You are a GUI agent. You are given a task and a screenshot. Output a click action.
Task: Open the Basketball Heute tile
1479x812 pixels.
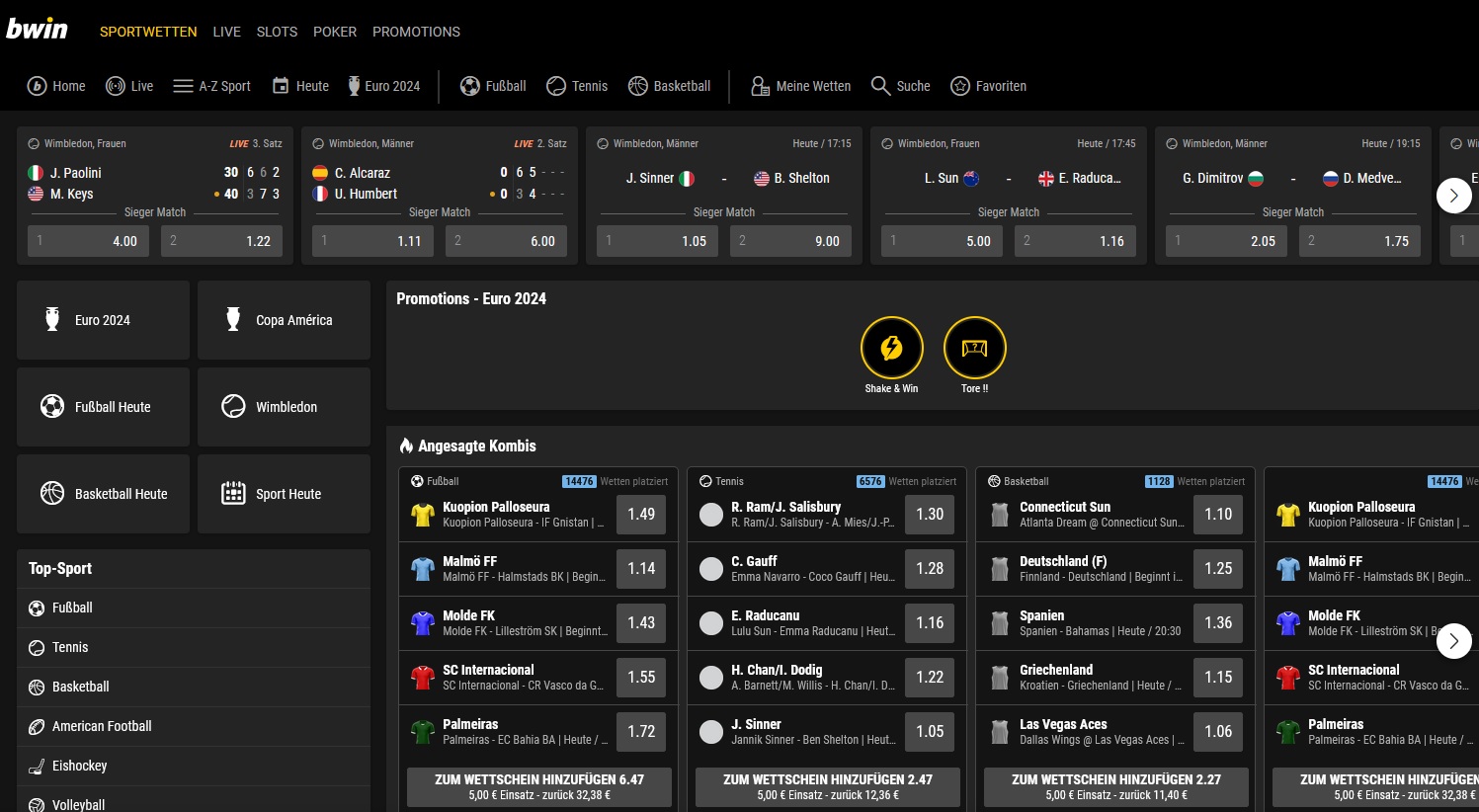click(103, 494)
